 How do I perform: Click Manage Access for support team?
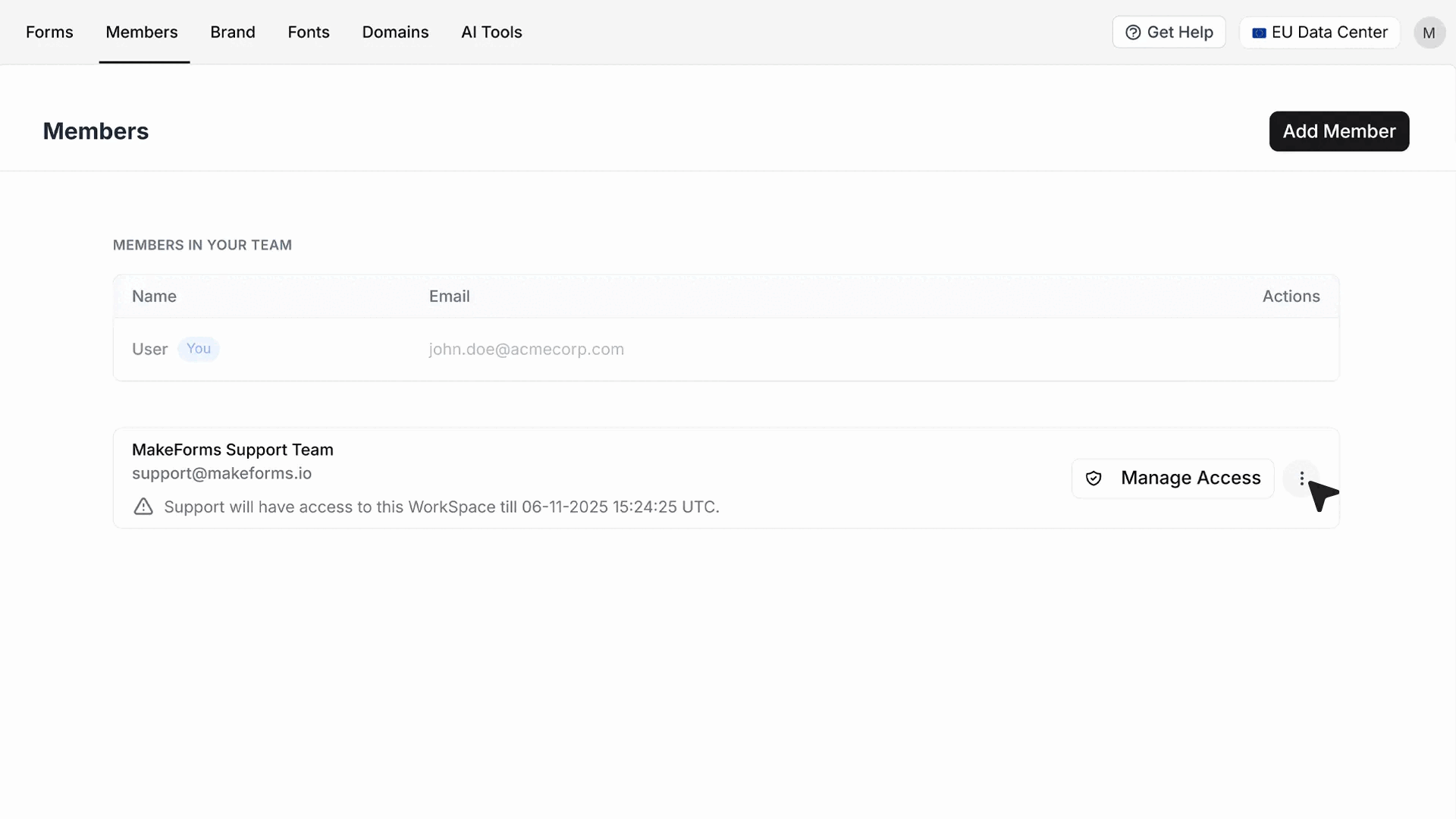click(x=1172, y=478)
